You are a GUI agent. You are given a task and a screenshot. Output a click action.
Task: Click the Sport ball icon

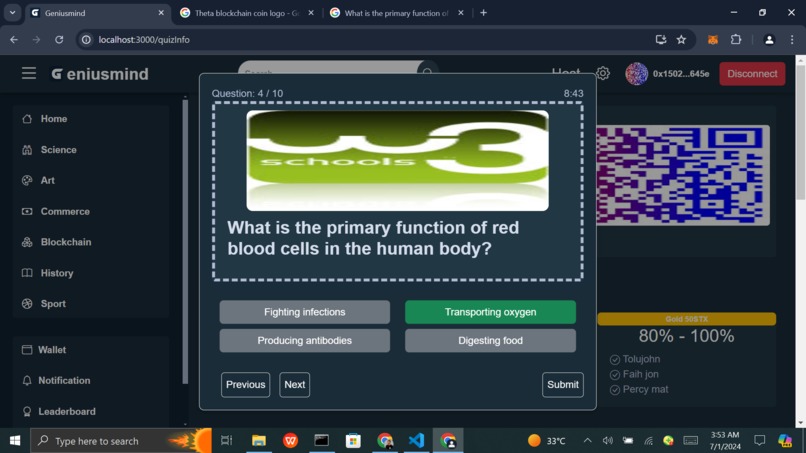(27, 304)
